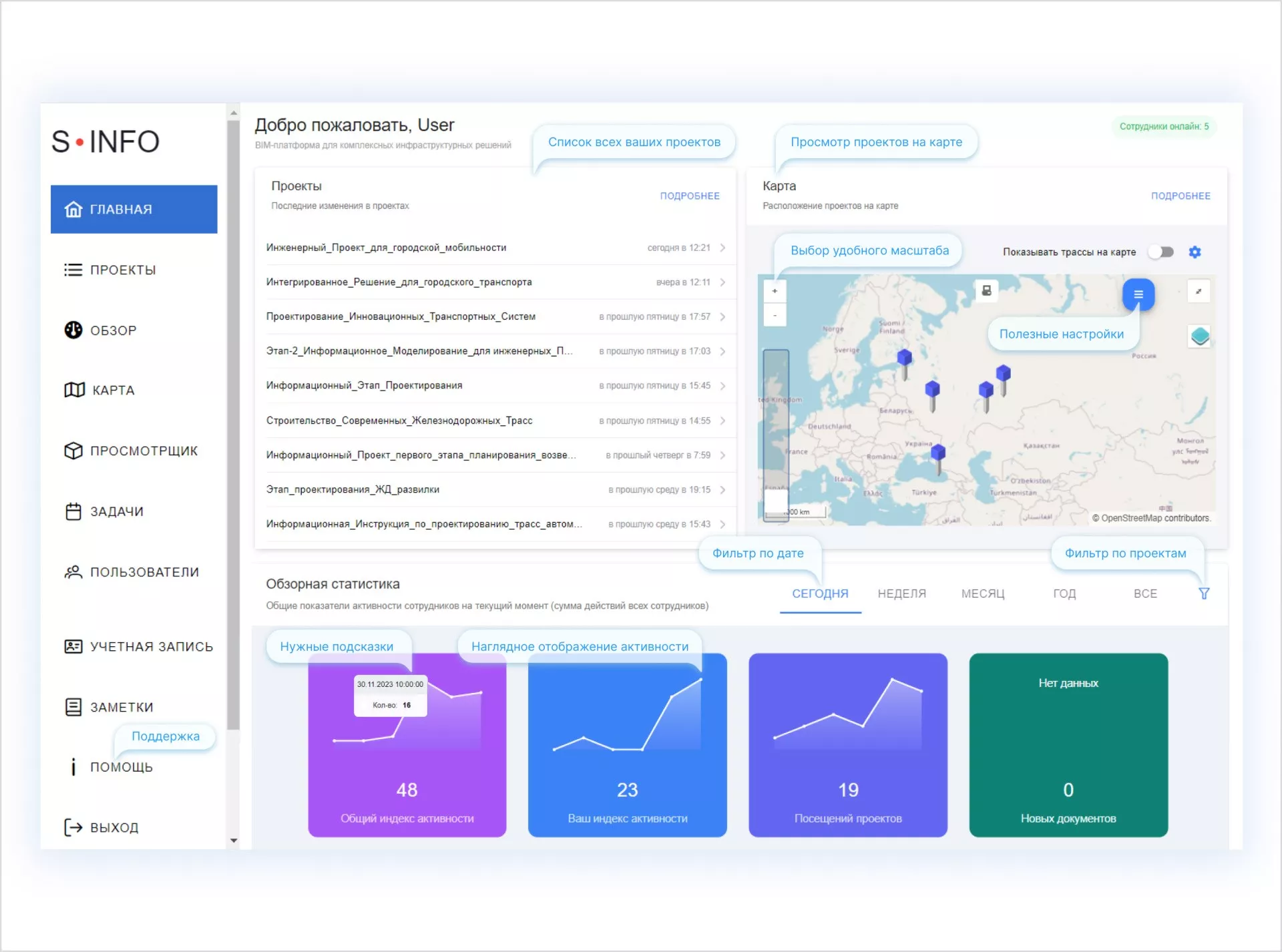
Task: Open the Инженерный_Проект project row chevron
Action: 722,248
